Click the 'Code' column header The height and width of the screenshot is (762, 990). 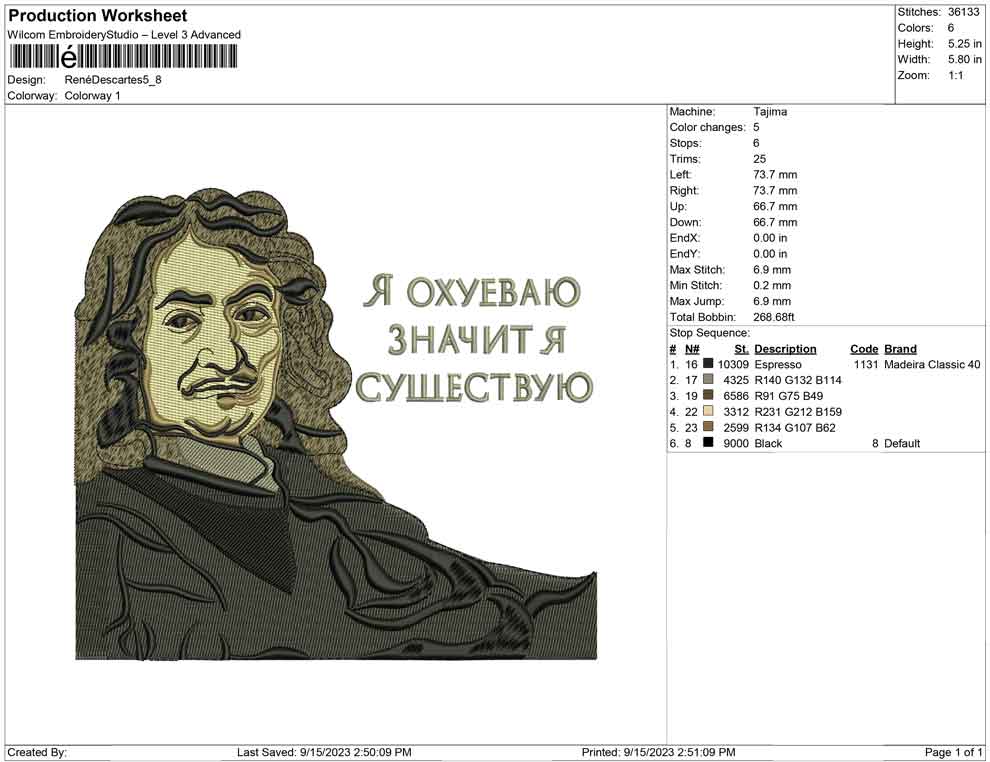pyautogui.click(x=864, y=348)
